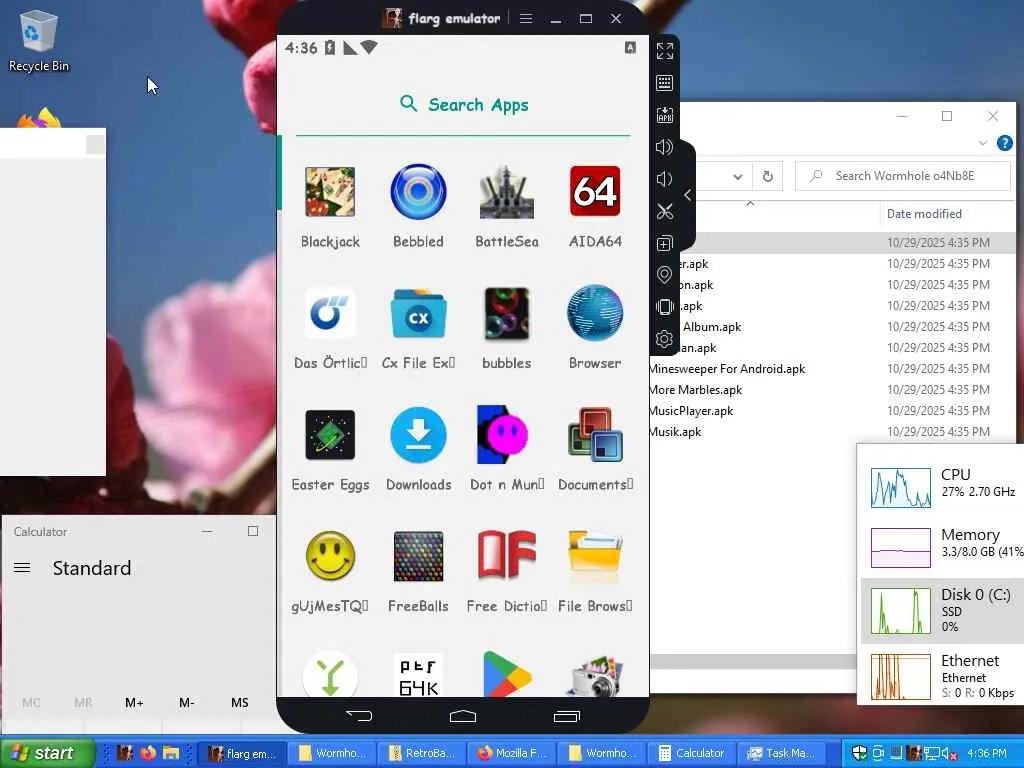
Task: Select CPU in Task Manager performance list
Action: tap(942, 487)
